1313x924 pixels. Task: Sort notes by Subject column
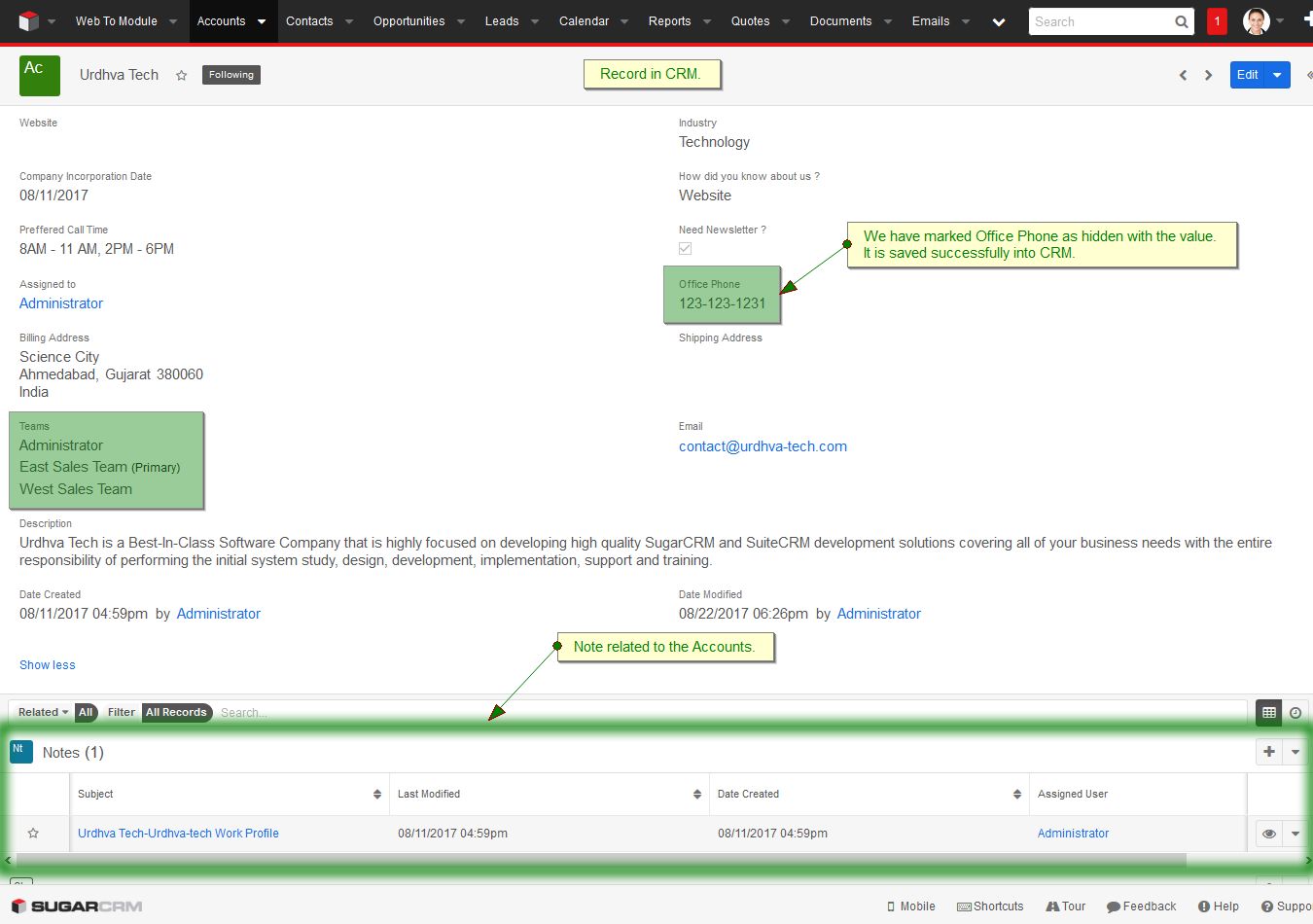pyautogui.click(x=230, y=795)
